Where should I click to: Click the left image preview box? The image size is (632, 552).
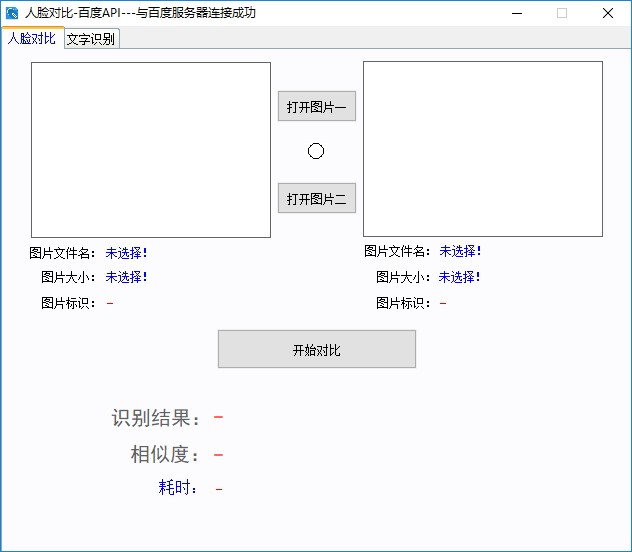tap(151, 150)
